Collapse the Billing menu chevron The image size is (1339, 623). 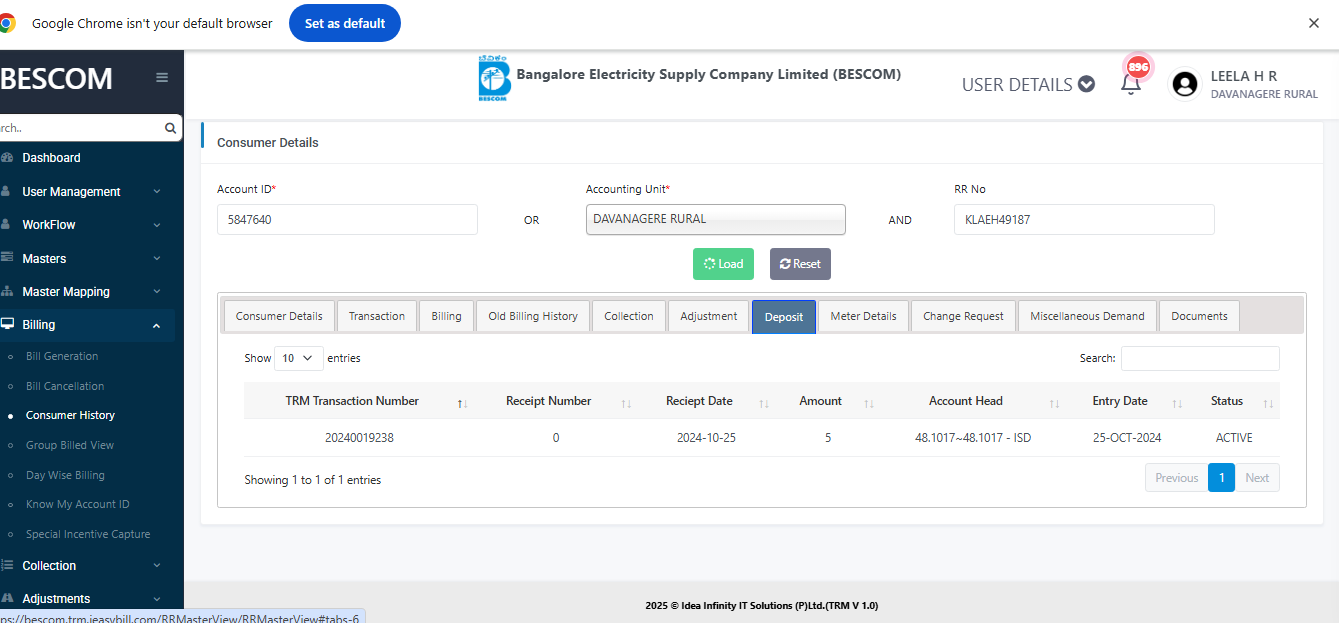point(157,325)
